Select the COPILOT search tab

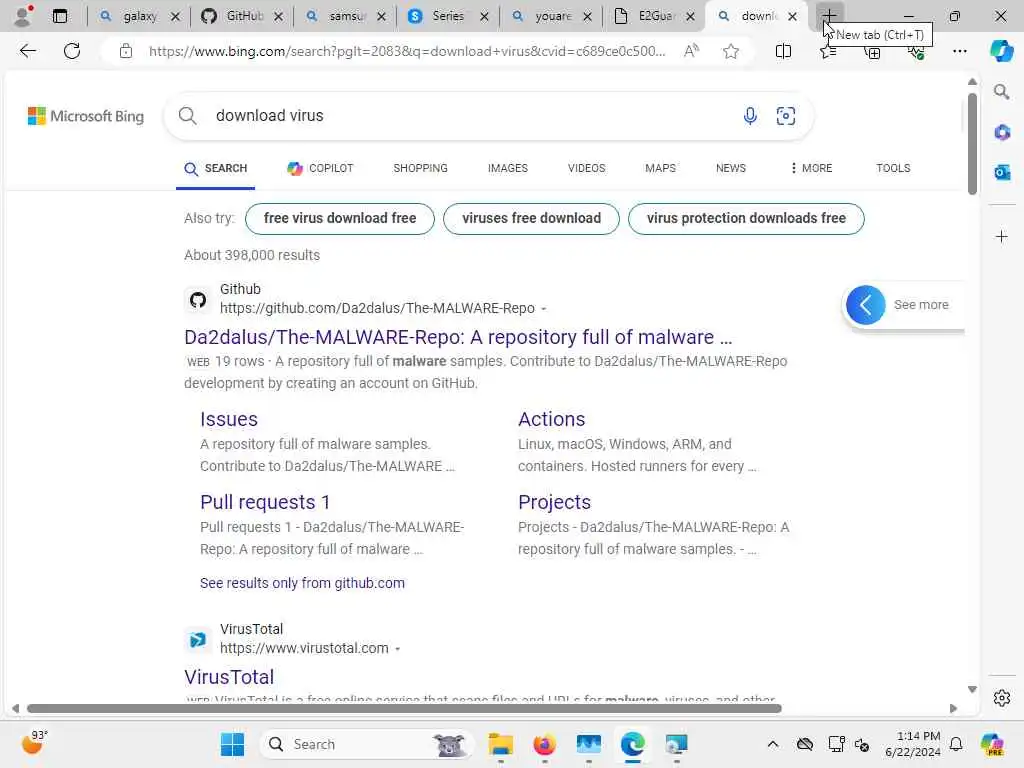(x=320, y=168)
